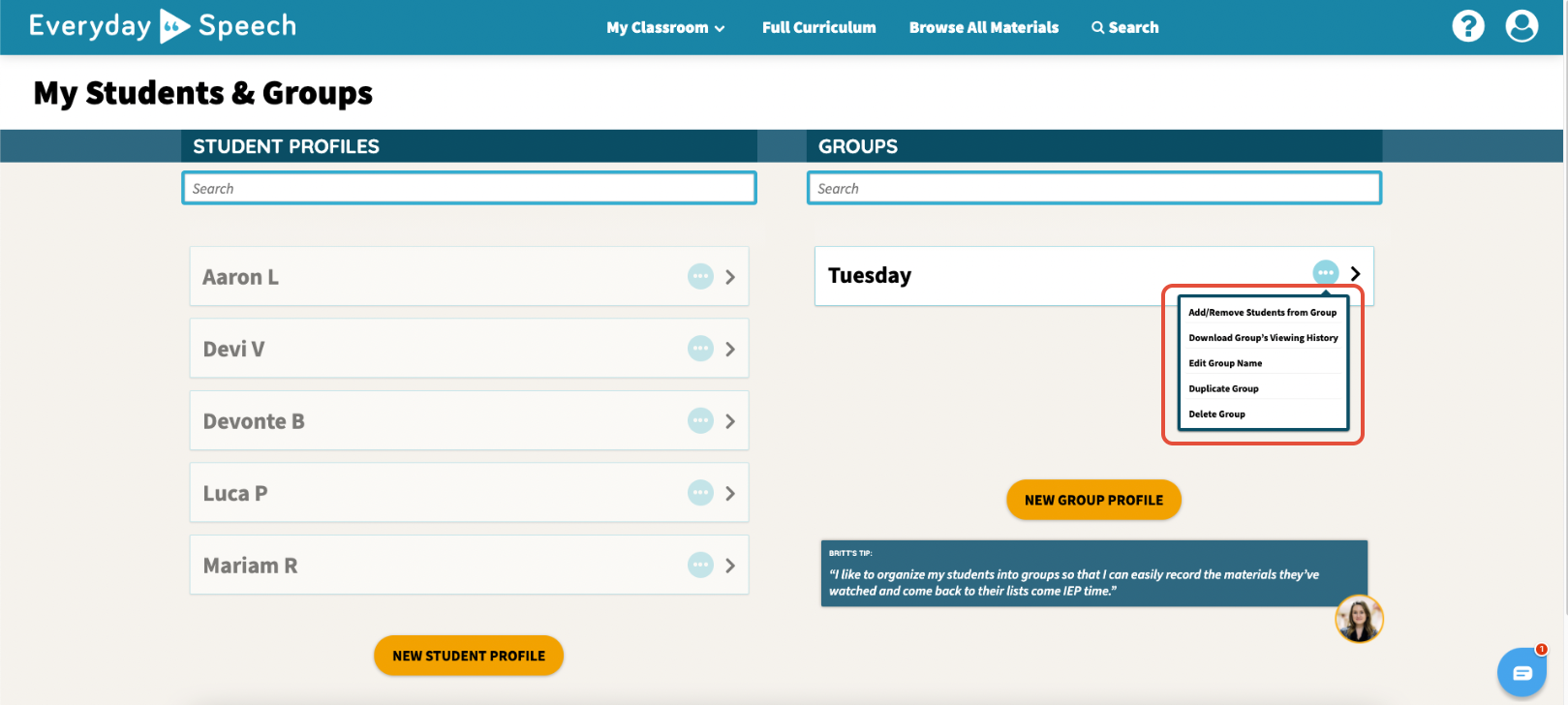
Task: Select the Luca P student name
Action: pos(235,493)
